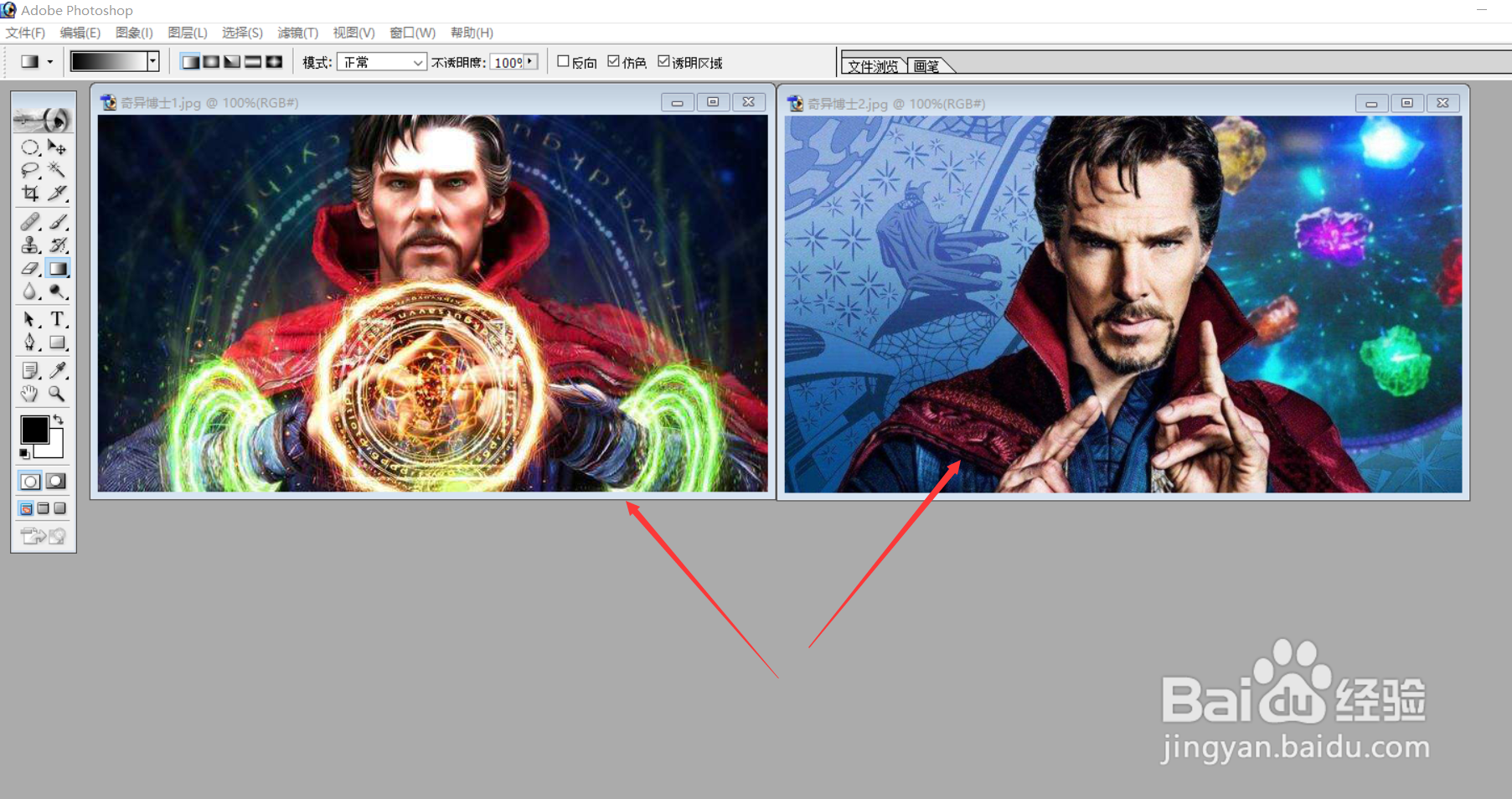Switch to the 文件浏览 tab

pos(873,66)
